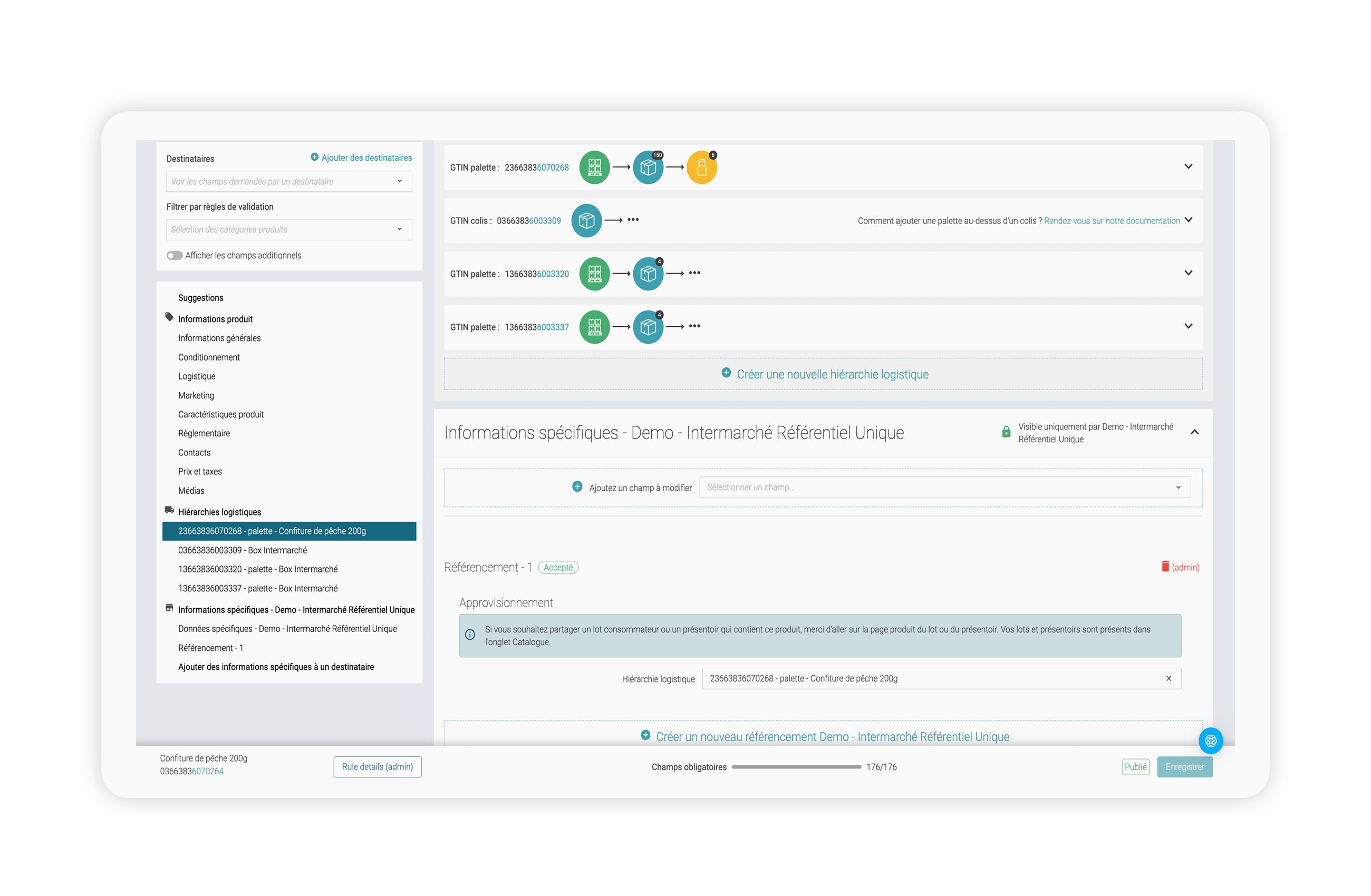This screenshot has width=1371, height=896.
Task: Click the case icon for GTIN colis 03663836003309
Action: (x=586, y=220)
